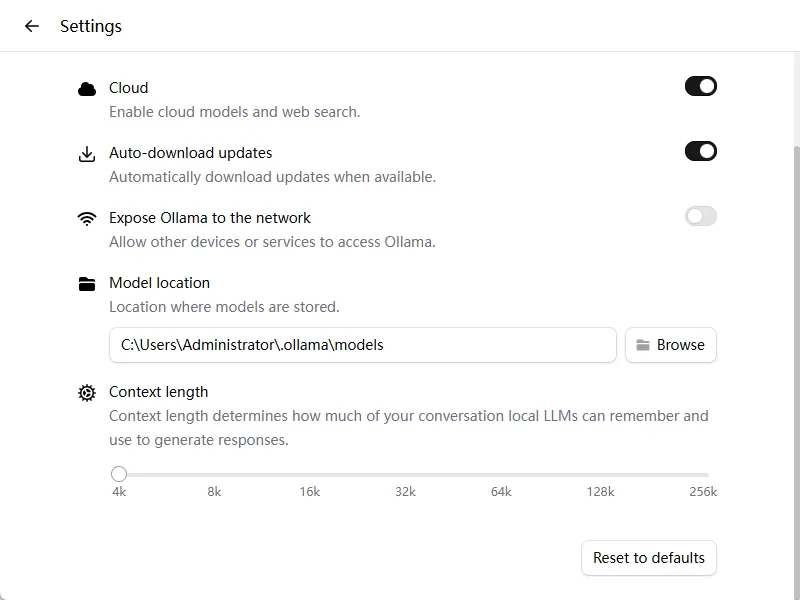This screenshot has height=600, width=800.
Task: Click Reset to defaults button
Action: pos(649,558)
